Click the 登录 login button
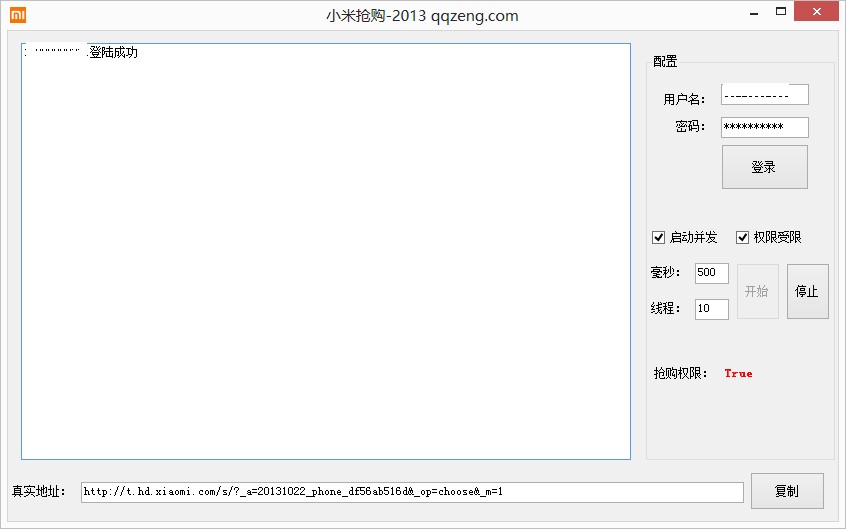 [x=765, y=167]
